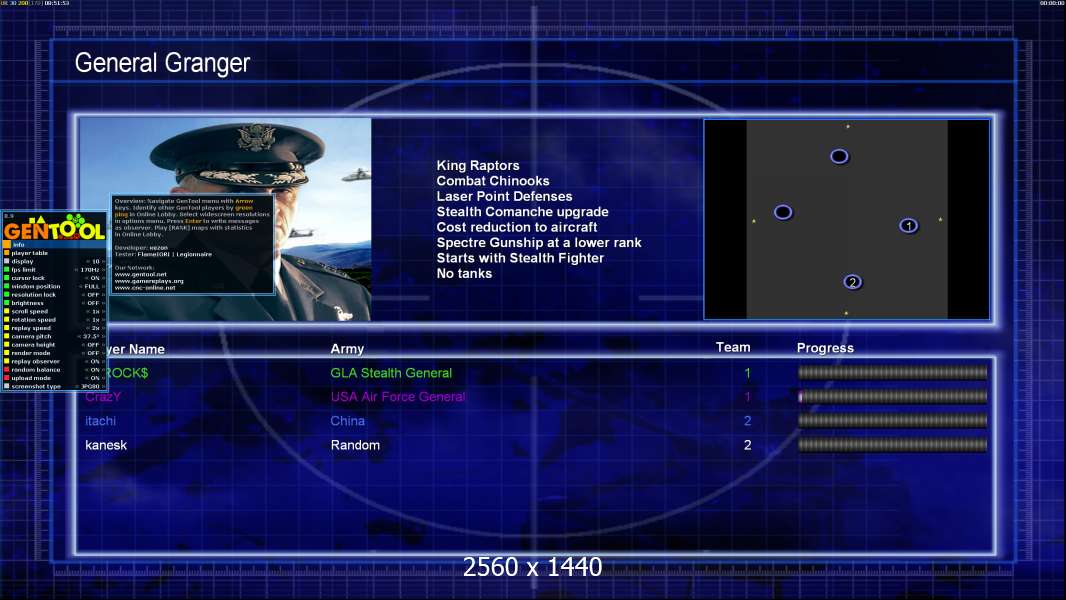The width and height of the screenshot is (1066, 600).
Task: Click the unnumbered left start marker on minimap
Action: point(783,212)
